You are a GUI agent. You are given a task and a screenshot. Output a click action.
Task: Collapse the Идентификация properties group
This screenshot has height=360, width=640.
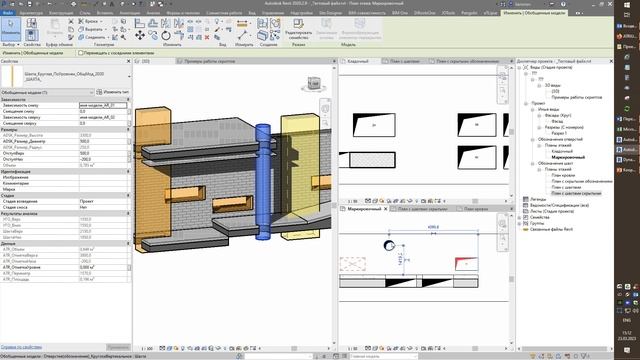(x=128, y=171)
